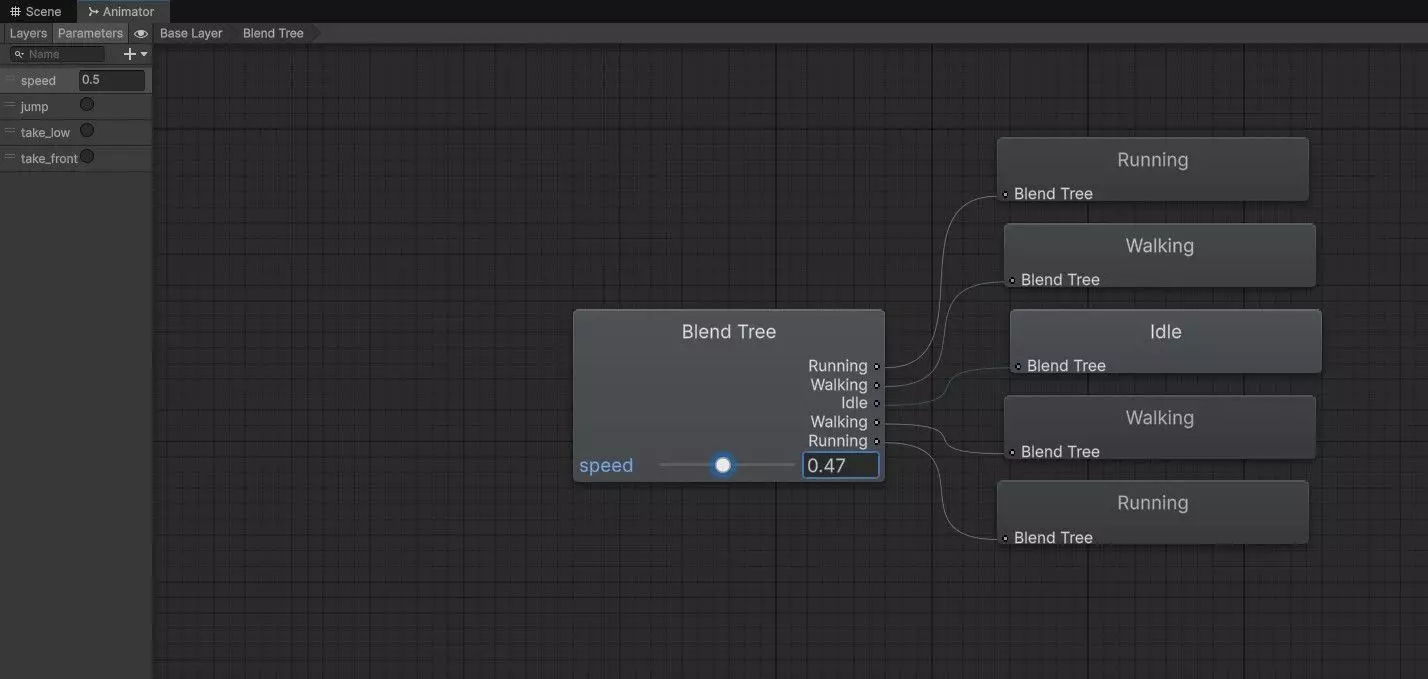Screen dimensions: 1428x679
Task: Click input port of bottom Running node
Action: (x=1005, y=538)
